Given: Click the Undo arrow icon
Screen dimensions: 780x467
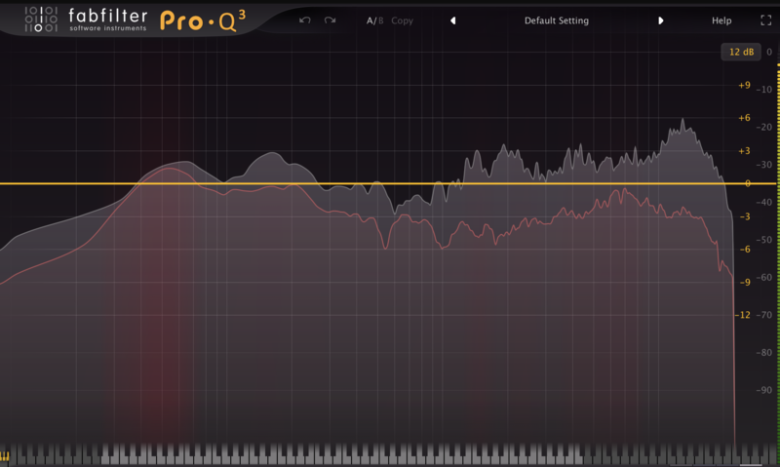Looking at the screenshot, I should tap(305, 20).
